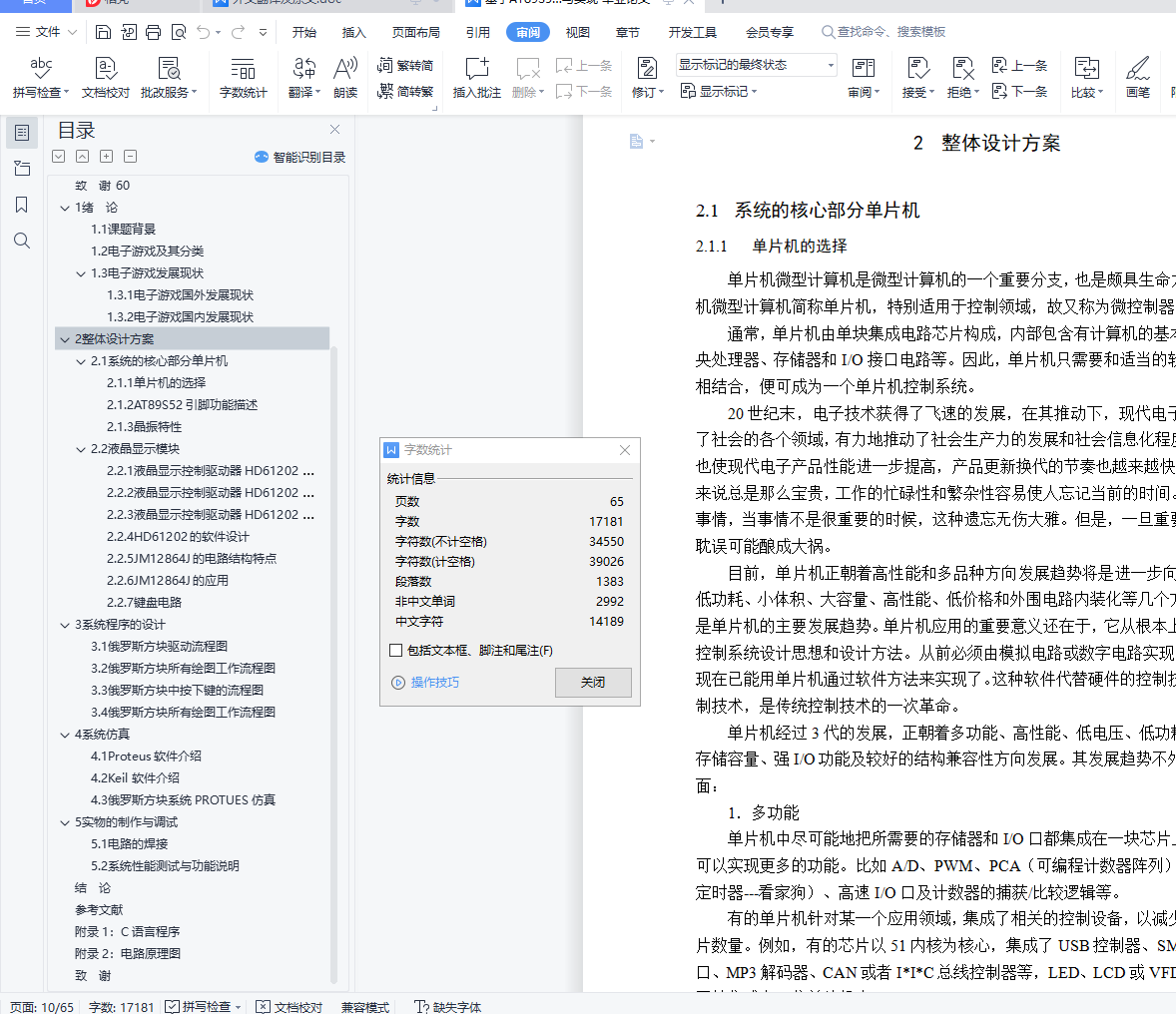This screenshot has height=1014, width=1176.
Task: Collapse the 2.2液晶显示模块 node
Action: [81, 449]
